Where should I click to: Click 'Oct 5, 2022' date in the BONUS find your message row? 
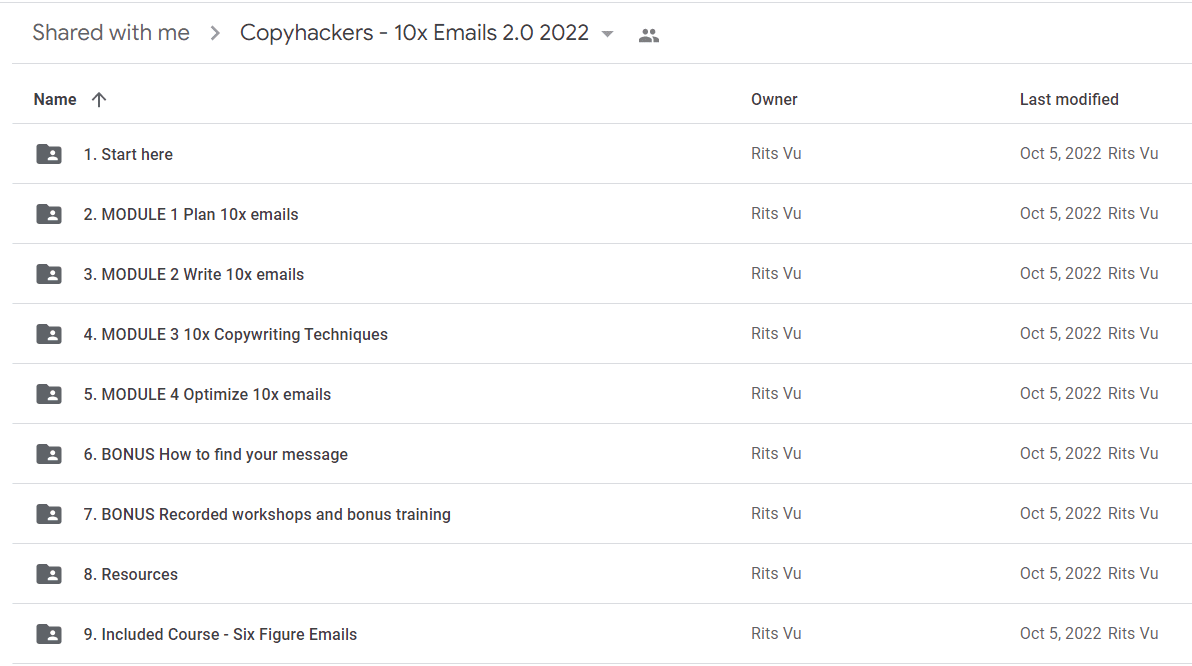(1060, 454)
